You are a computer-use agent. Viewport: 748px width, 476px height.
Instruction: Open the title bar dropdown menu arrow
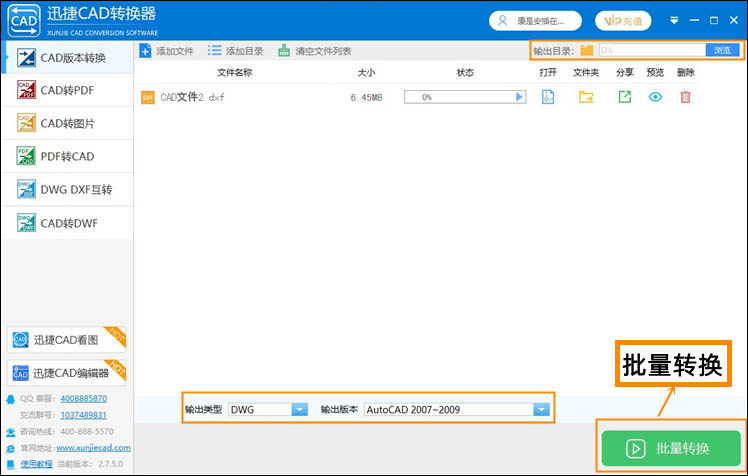click(x=674, y=21)
